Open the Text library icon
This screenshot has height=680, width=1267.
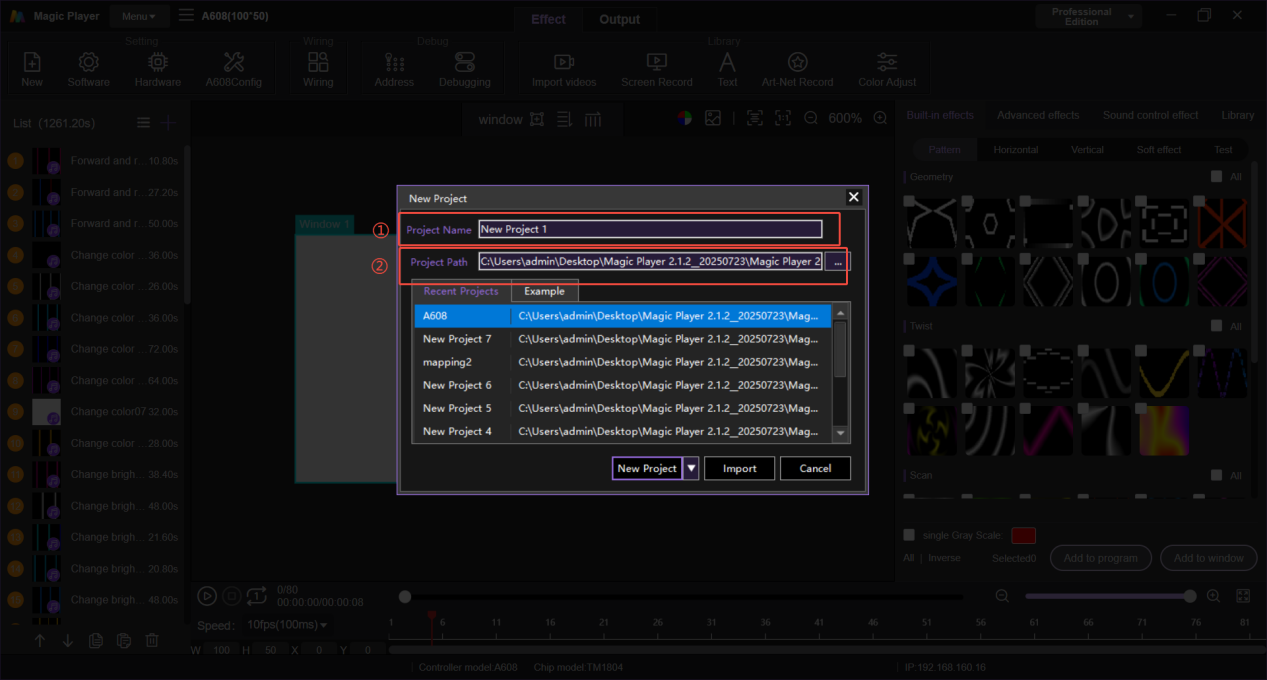click(x=727, y=62)
